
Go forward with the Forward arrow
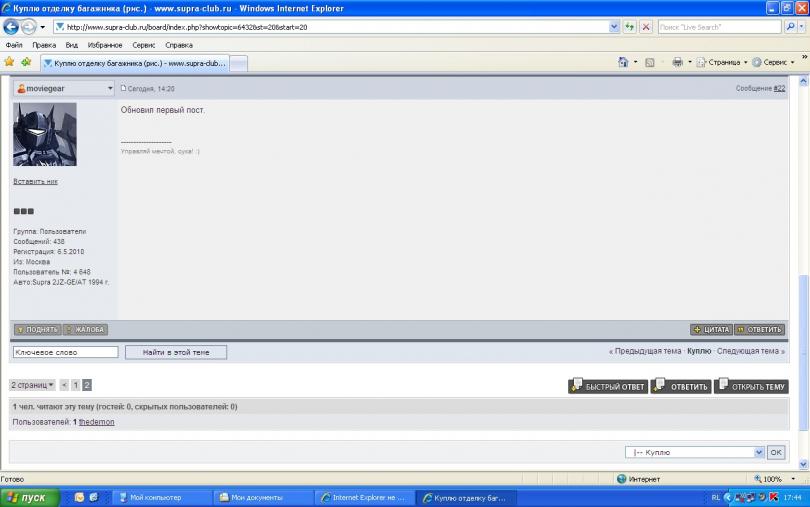click(x=29, y=26)
